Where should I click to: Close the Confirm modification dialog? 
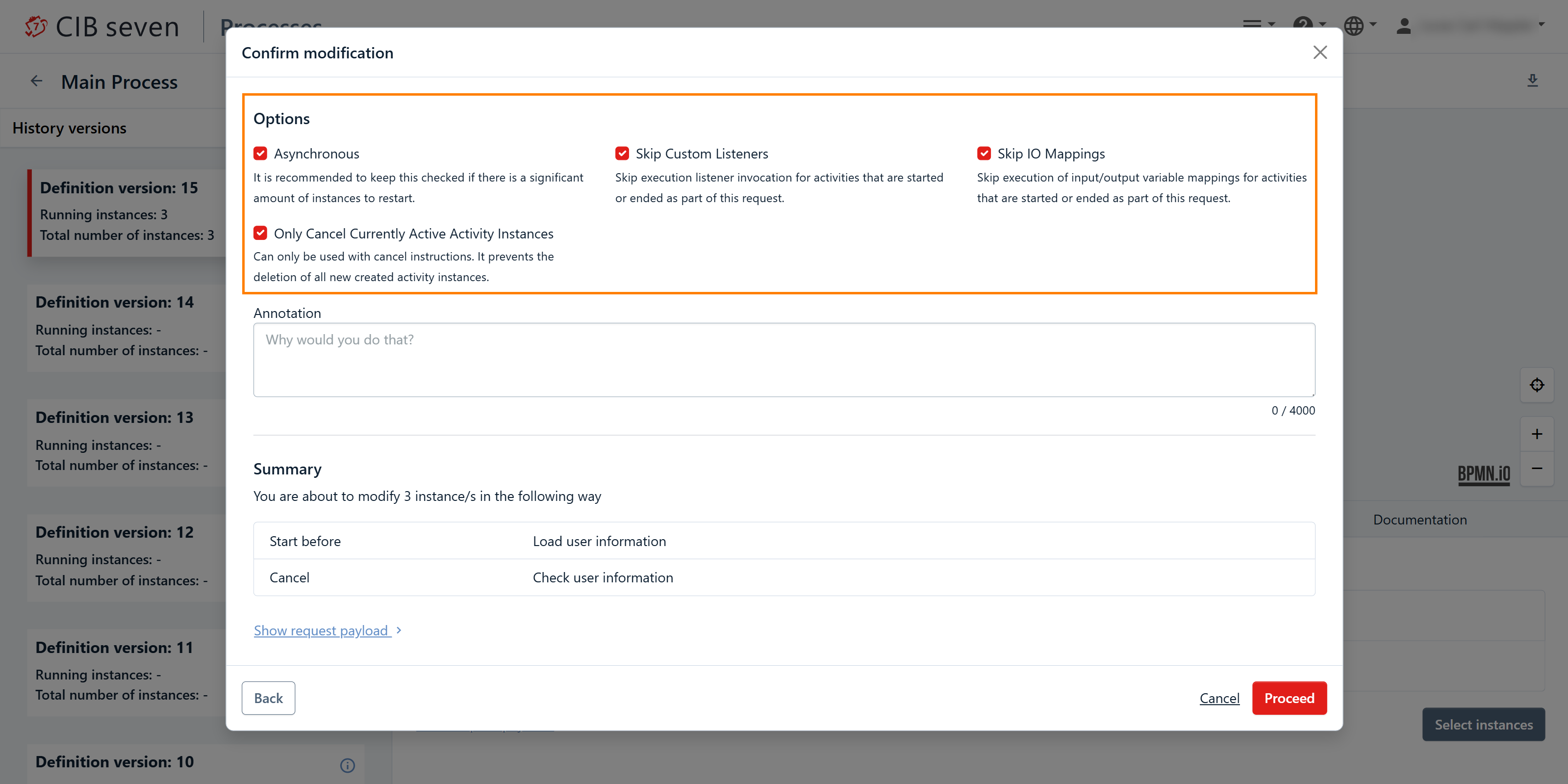pyautogui.click(x=1319, y=52)
